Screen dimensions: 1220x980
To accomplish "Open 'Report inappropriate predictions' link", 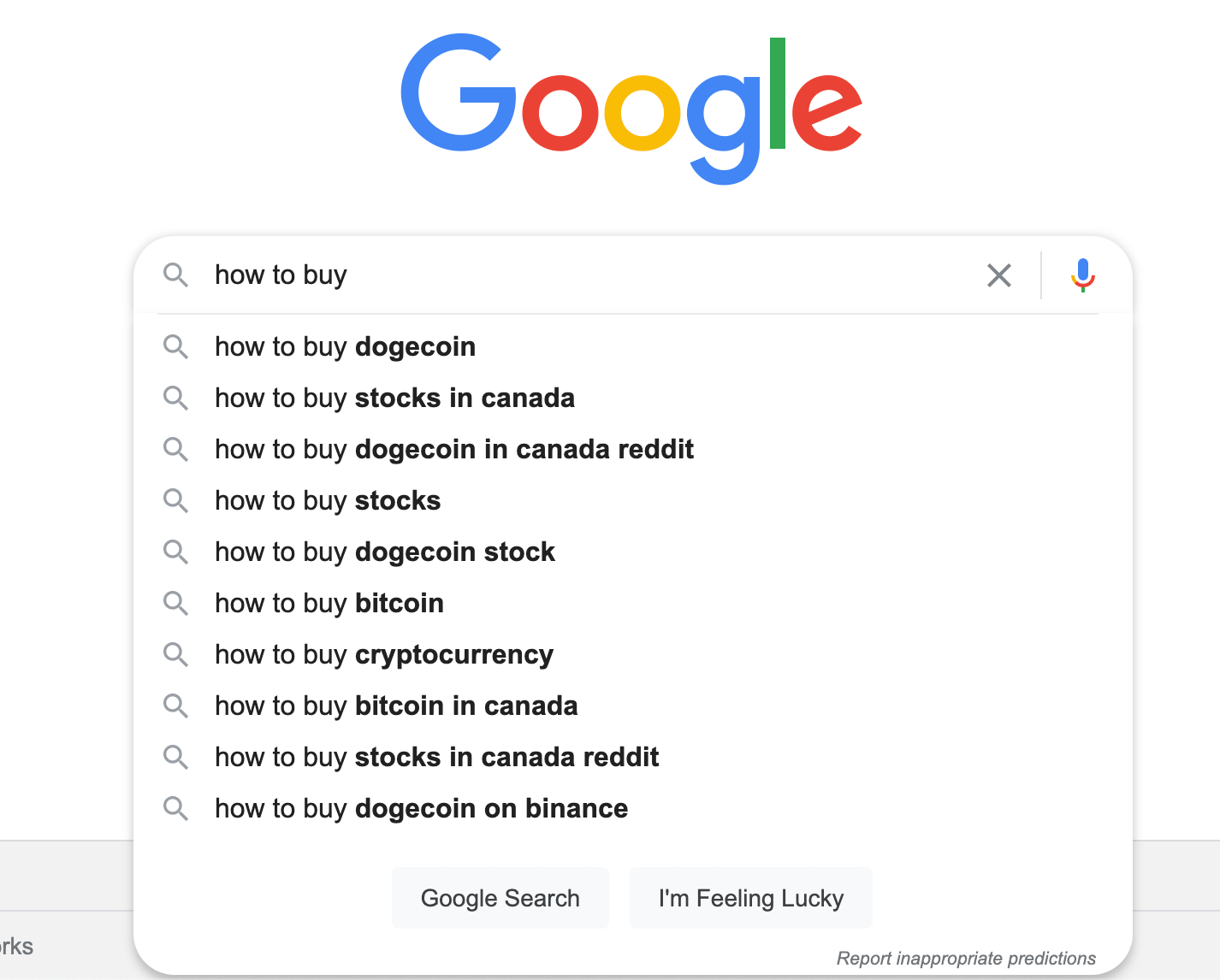I will [x=966, y=958].
